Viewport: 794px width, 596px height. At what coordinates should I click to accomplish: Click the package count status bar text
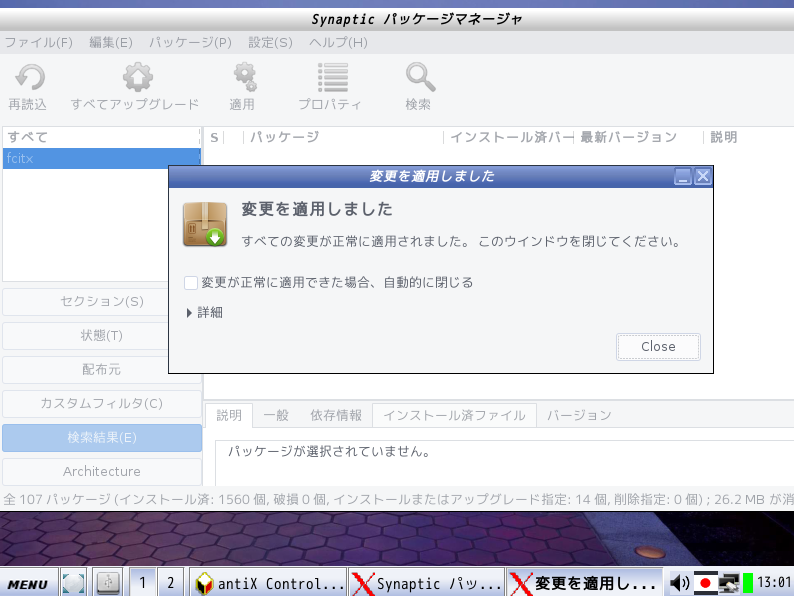[397, 500]
